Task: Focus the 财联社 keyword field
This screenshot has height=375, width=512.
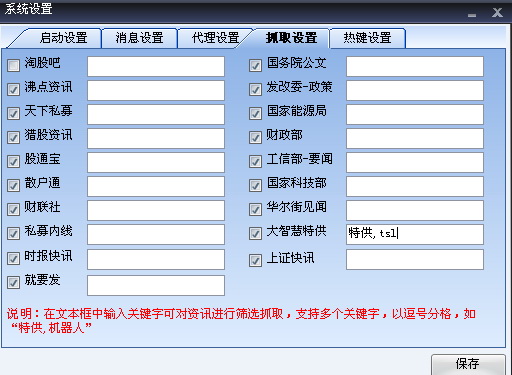Action: [156, 210]
